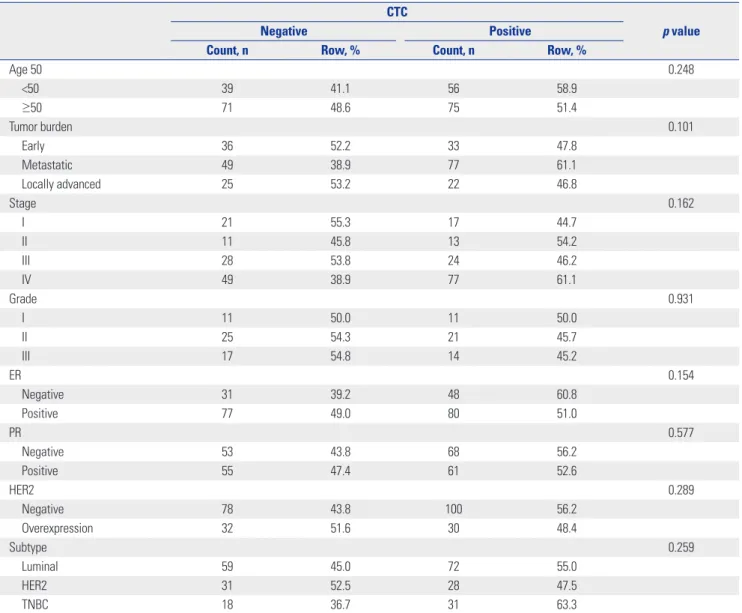The width and height of the screenshot is (742, 613).
Task: Select the value 46.8 in Locally advanced row
Action: point(566,184)
